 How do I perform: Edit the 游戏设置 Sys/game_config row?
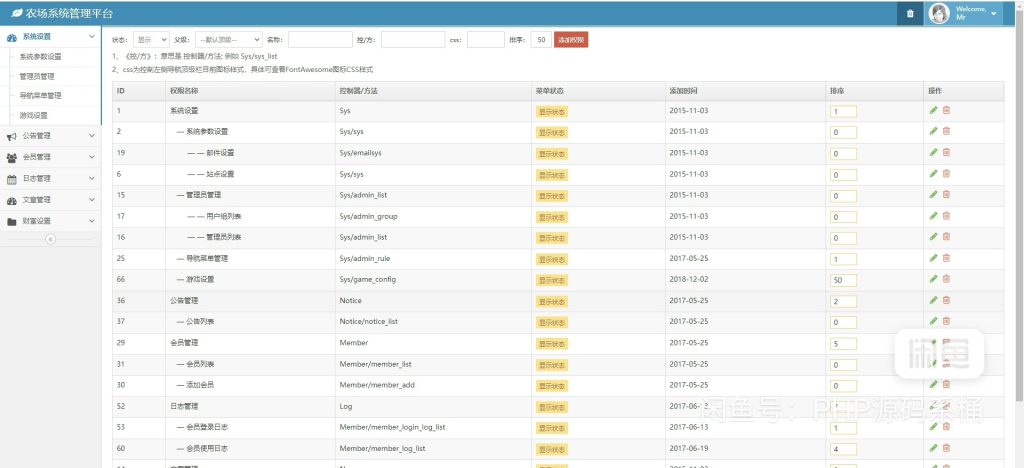(933, 279)
